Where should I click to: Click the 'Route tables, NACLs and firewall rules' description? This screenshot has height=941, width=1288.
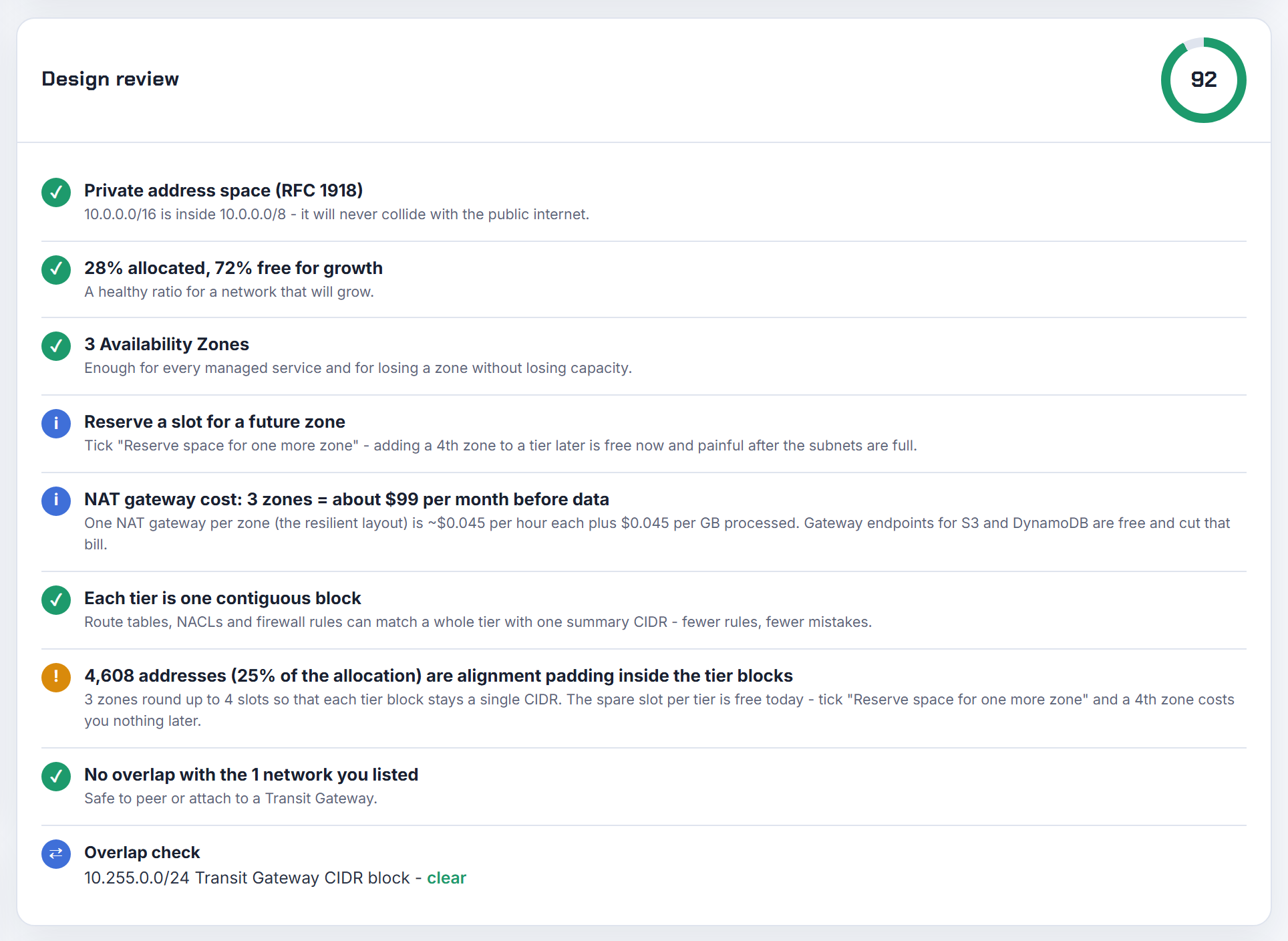coord(478,622)
